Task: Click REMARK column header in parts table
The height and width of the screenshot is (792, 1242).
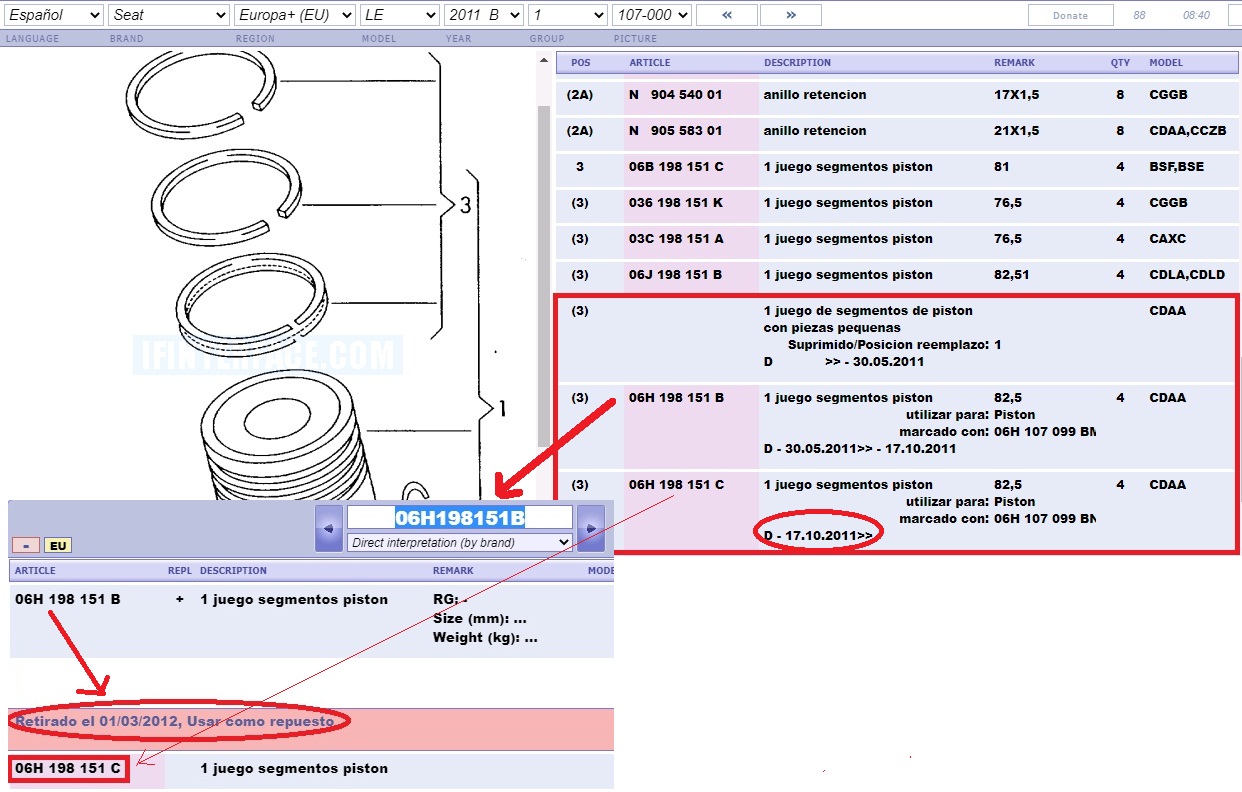Action: point(1015,62)
